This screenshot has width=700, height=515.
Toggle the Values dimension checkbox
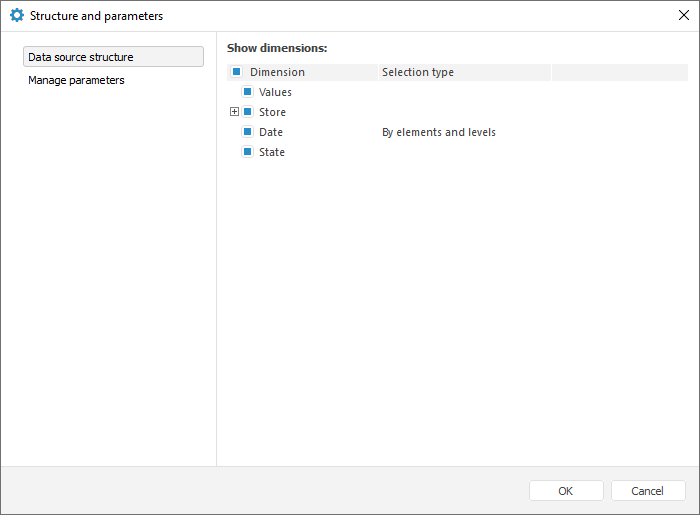tap(247, 92)
